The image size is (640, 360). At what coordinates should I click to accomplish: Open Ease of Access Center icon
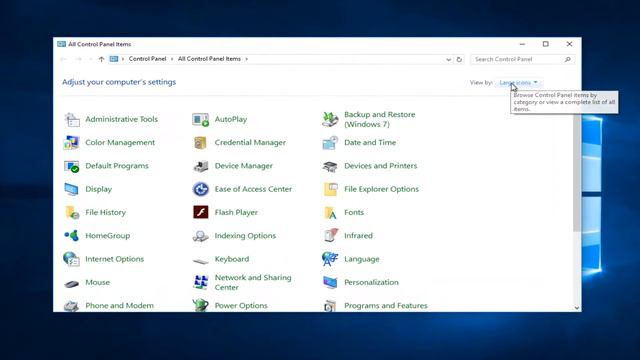(200, 189)
